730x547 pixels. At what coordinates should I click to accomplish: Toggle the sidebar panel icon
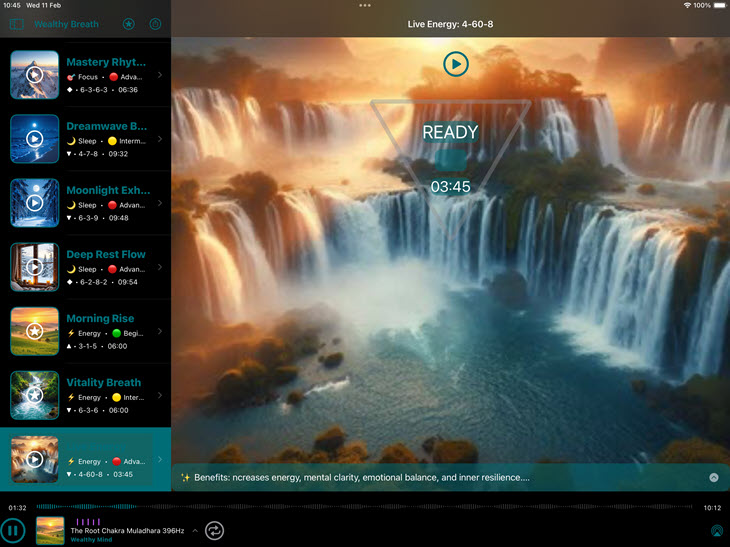[x=16, y=24]
